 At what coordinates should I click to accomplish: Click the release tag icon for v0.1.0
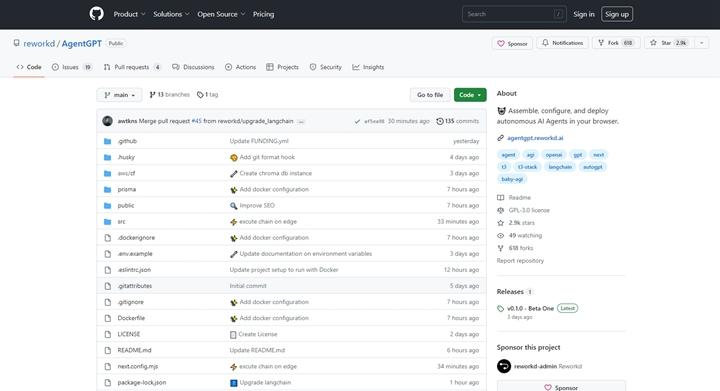501,308
